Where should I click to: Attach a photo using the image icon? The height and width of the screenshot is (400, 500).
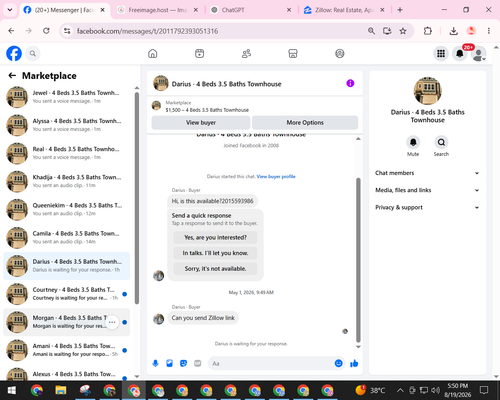tap(169, 363)
